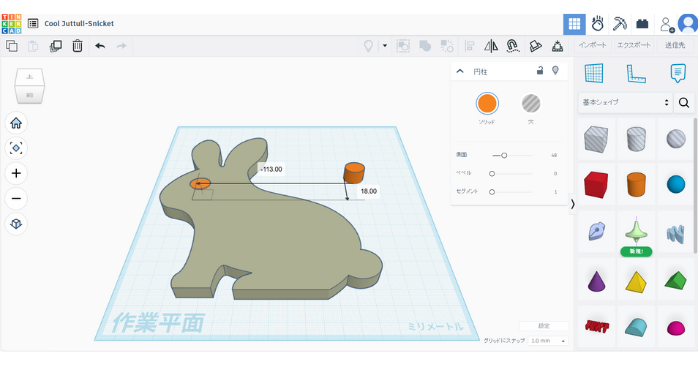Screen dimensions: 698x365
Task: Toggle the Cruise magnet icon
Action: coord(513,46)
